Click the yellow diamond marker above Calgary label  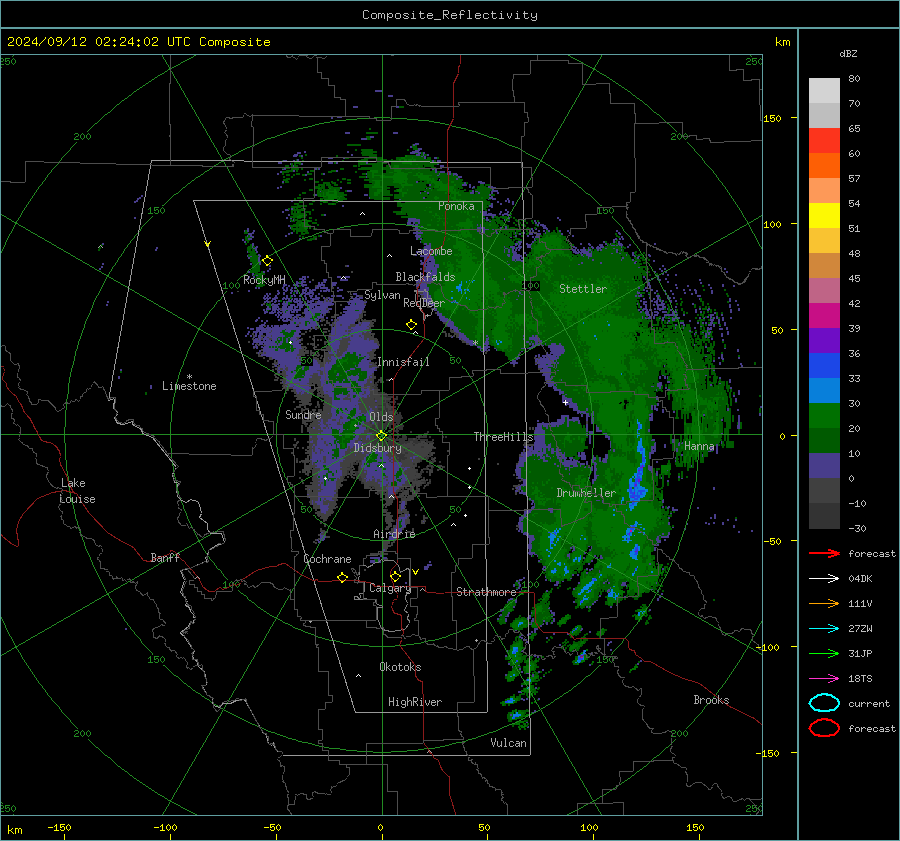pos(395,576)
